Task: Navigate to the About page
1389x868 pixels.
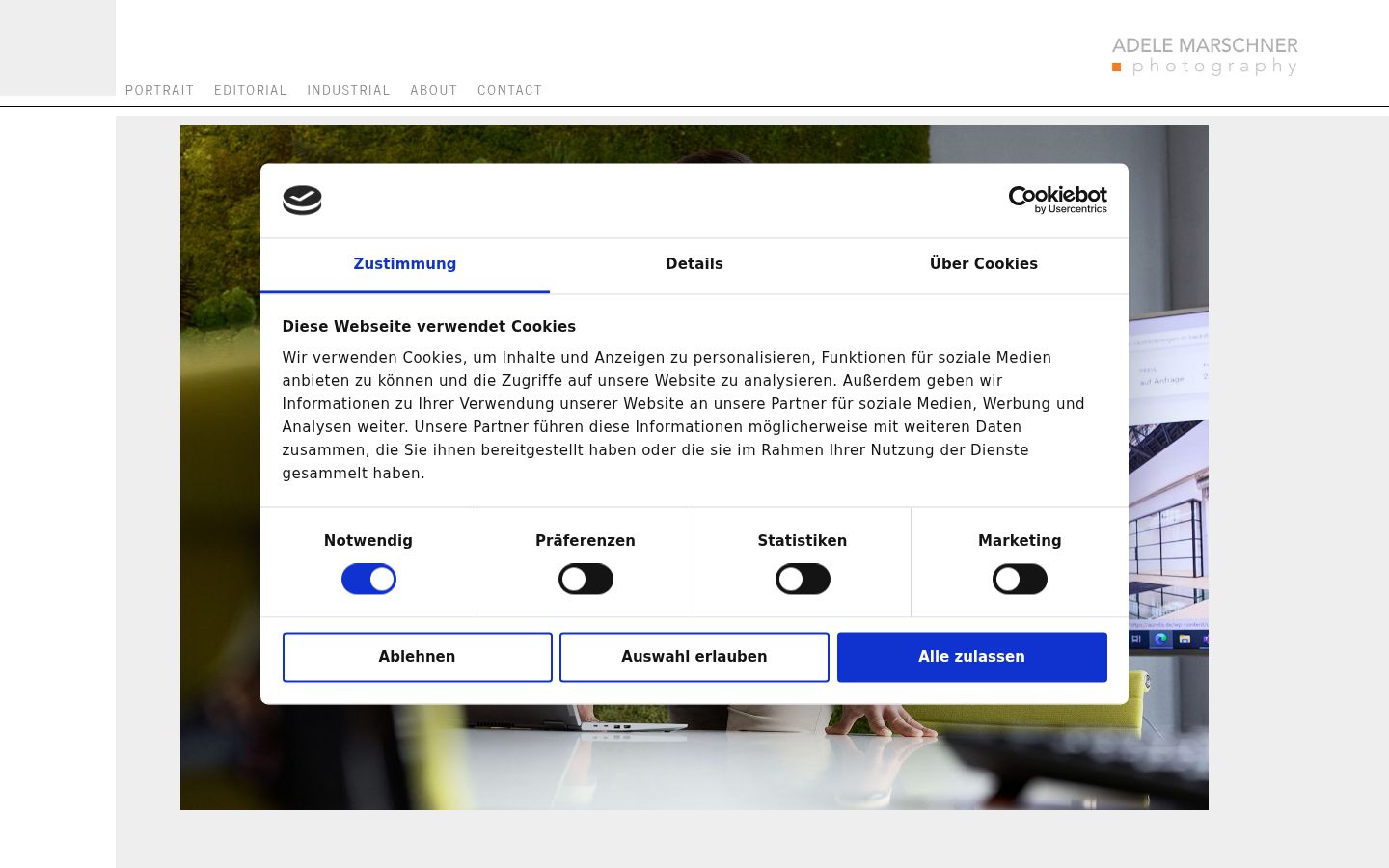Action: 434,90
